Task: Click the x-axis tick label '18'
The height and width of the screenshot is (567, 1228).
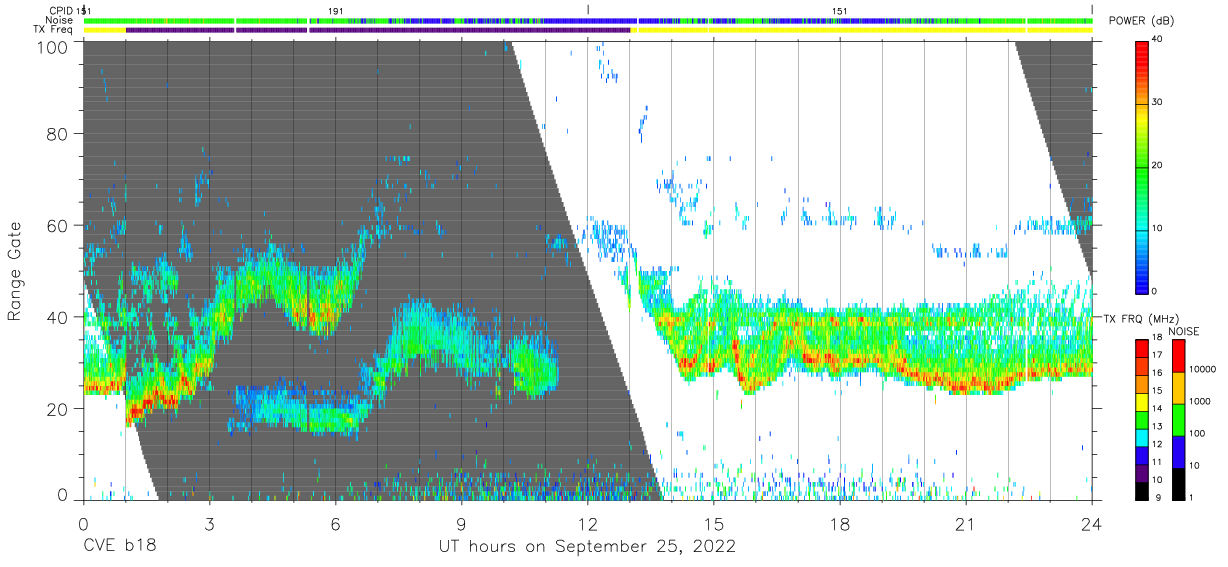Action: pos(840,523)
